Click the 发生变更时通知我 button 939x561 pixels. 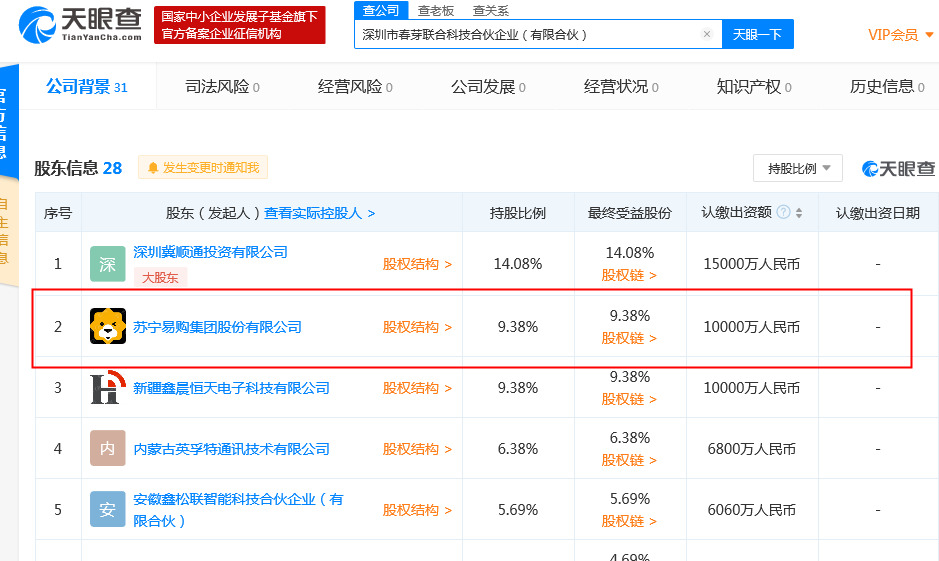pyautogui.click(x=203, y=168)
